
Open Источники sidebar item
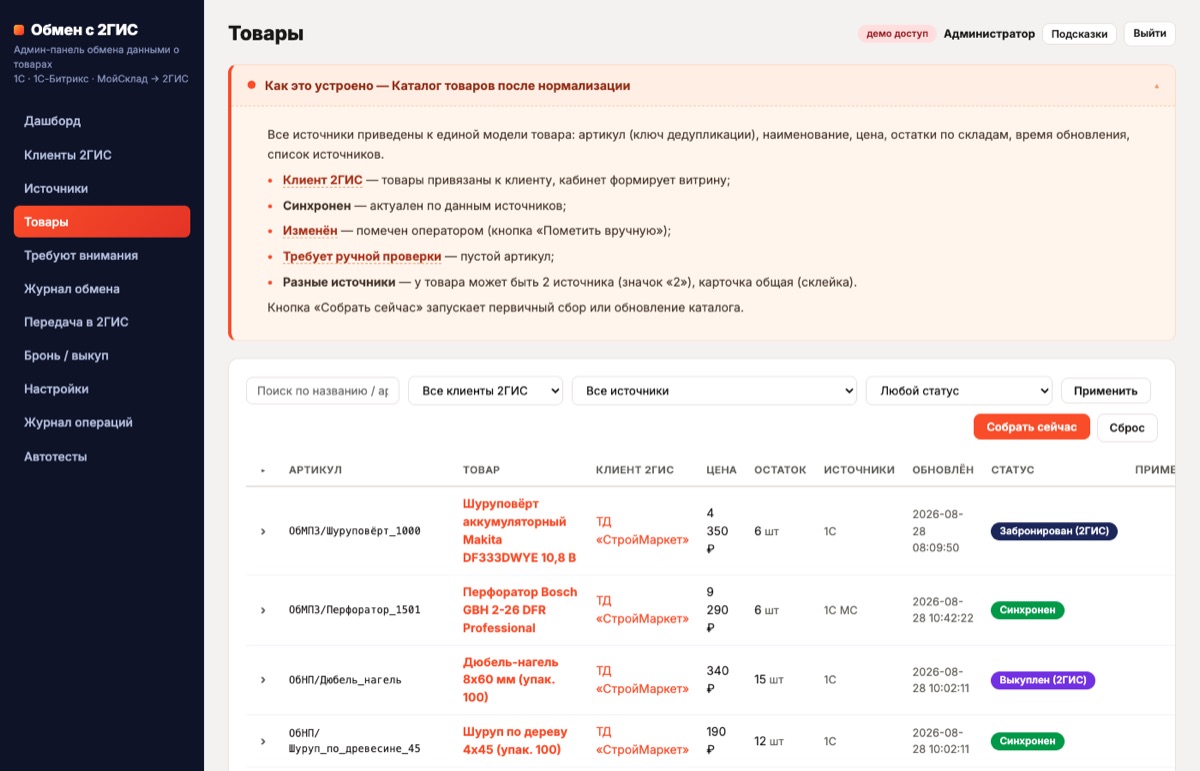tap(102, 188)
